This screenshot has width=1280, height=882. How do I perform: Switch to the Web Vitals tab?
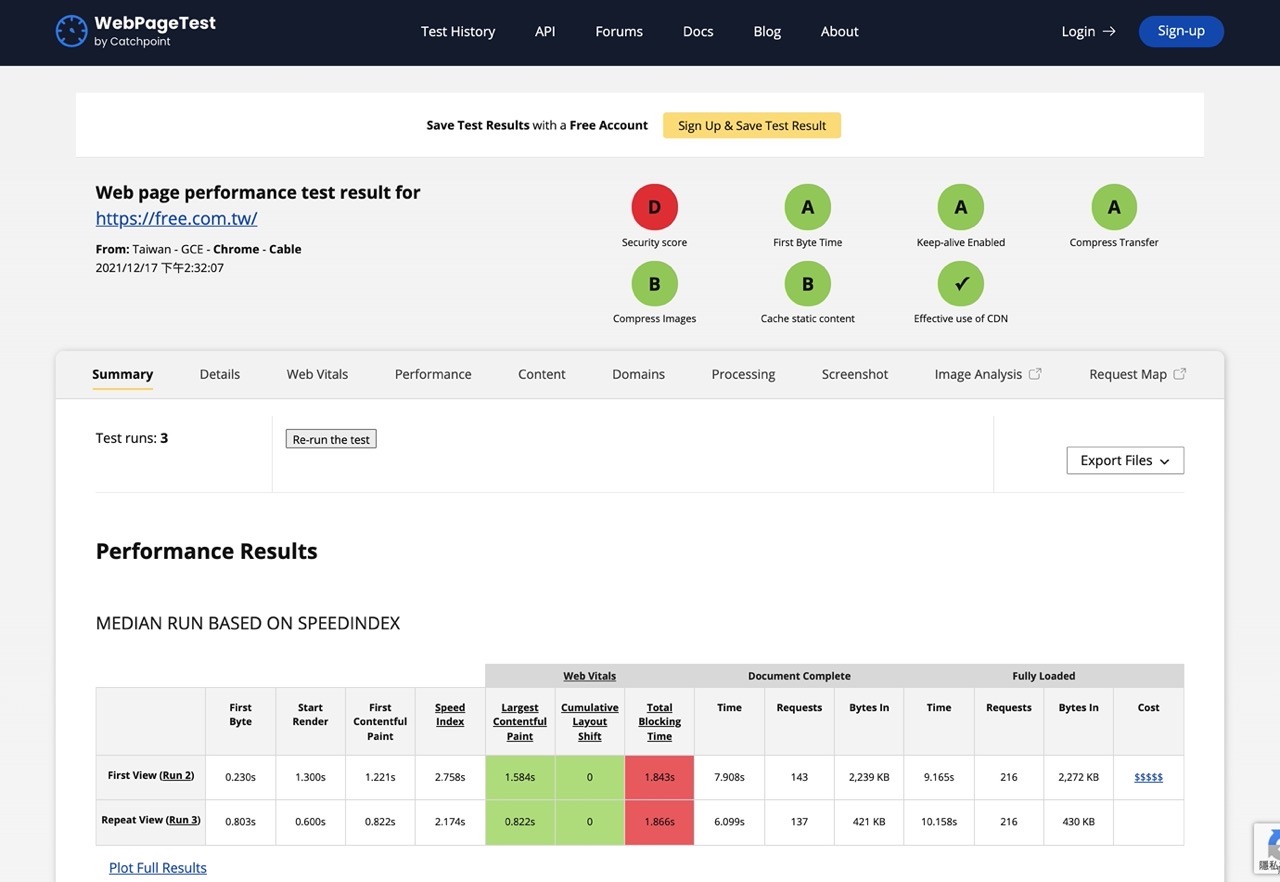(317, 374)
